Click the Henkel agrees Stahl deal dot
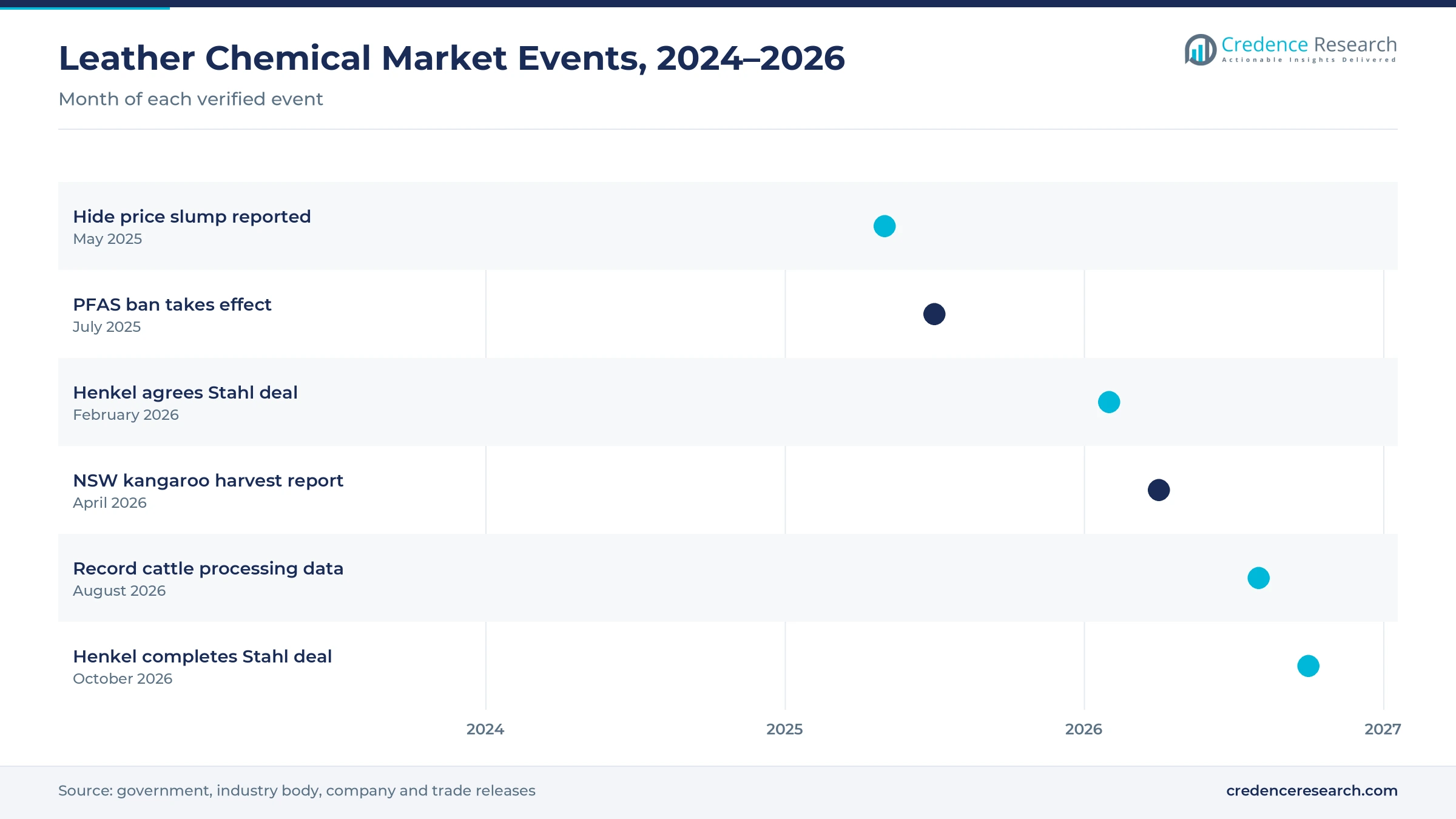 pyautogui.click(x=1109, y=402)
